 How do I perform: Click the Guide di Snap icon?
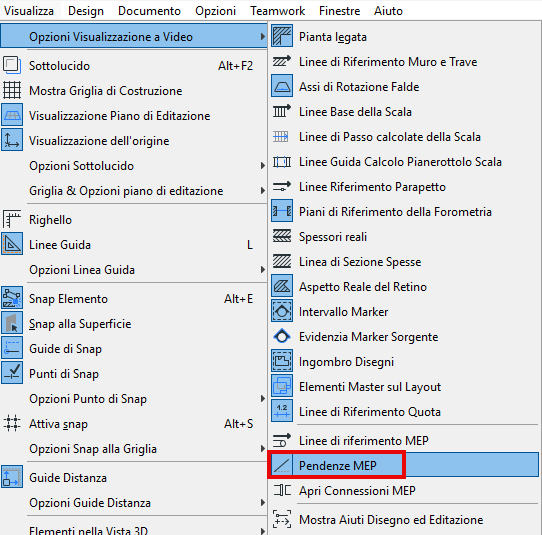click(12, 348)
